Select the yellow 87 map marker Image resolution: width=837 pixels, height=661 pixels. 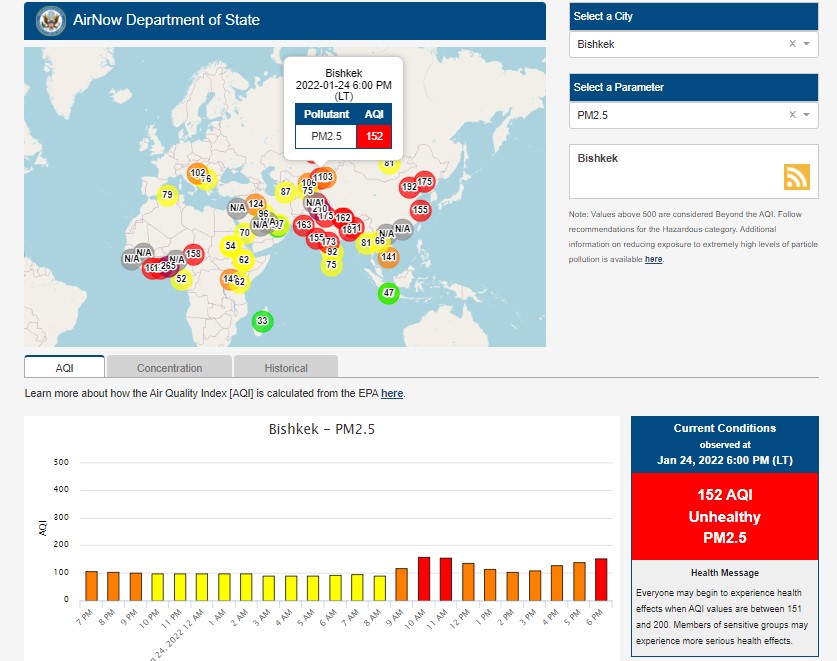click(x=285, y=191)
